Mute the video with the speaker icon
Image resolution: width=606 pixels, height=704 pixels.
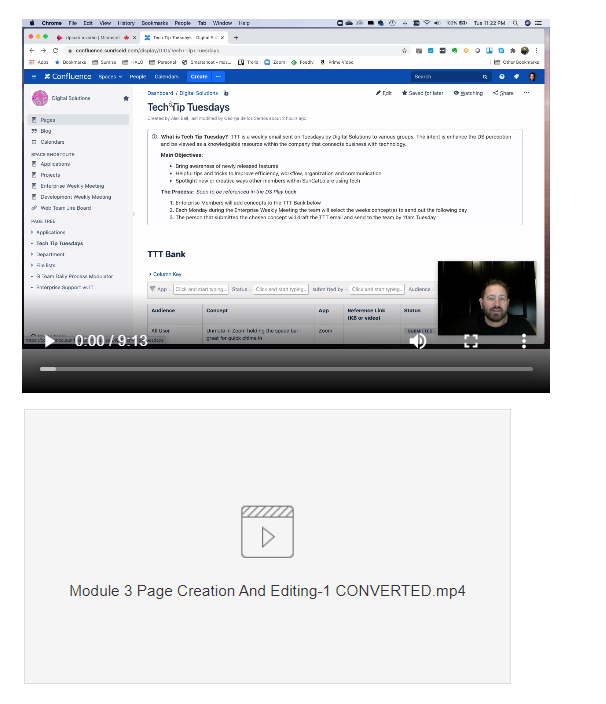(x=418, y=341)
